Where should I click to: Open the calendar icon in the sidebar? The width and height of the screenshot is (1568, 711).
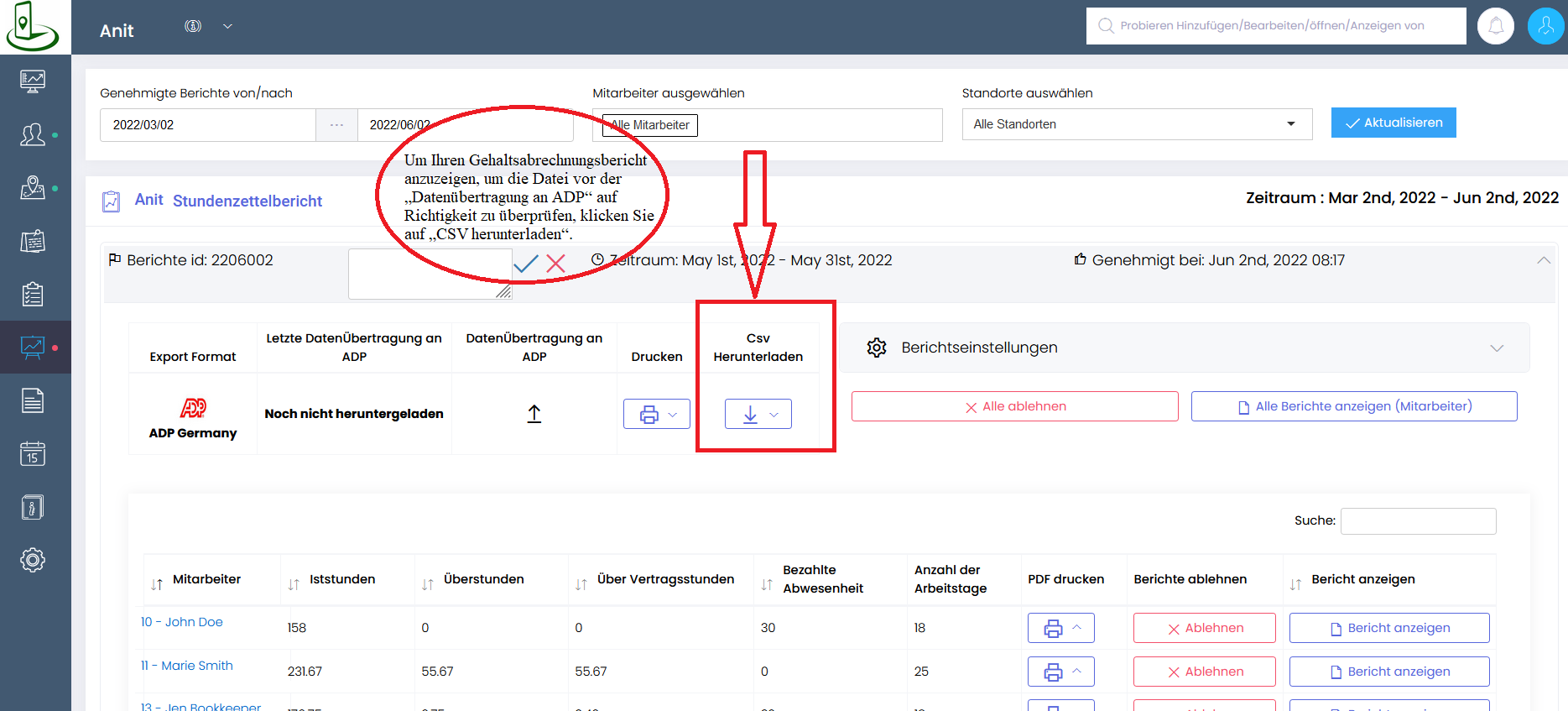click(x=33, y=454)
